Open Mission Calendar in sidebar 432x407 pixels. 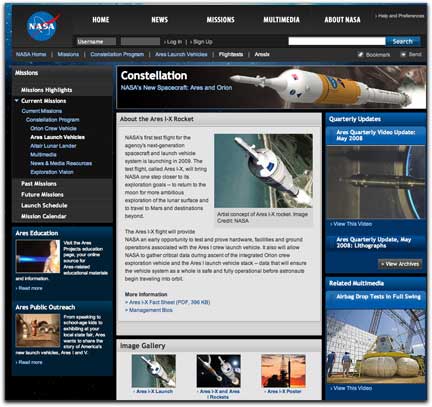(x=44, y=216)
